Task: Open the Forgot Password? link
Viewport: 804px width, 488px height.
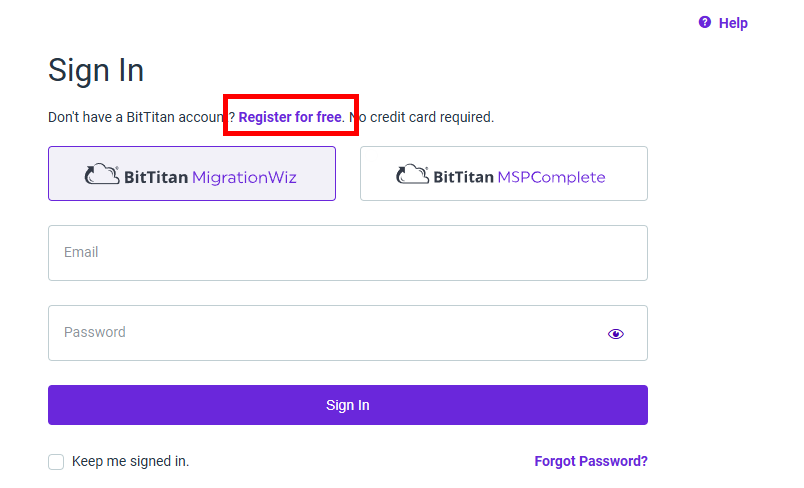Action: click(591, 461)
